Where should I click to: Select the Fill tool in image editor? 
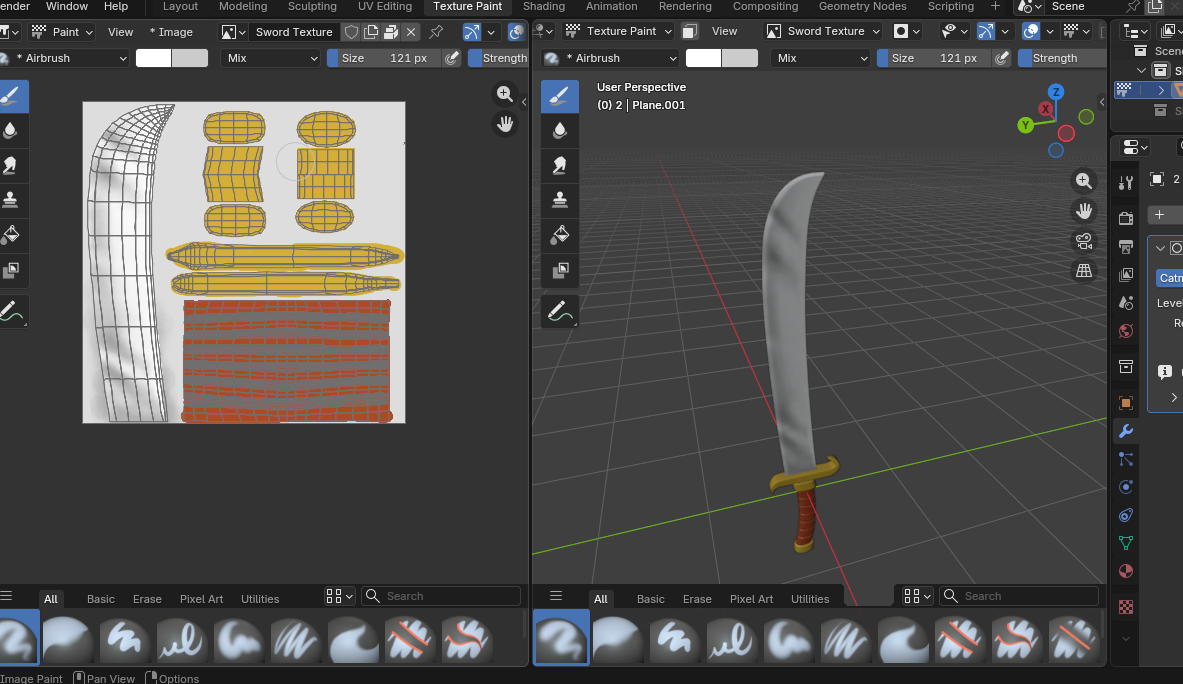(x=11, y=235)
